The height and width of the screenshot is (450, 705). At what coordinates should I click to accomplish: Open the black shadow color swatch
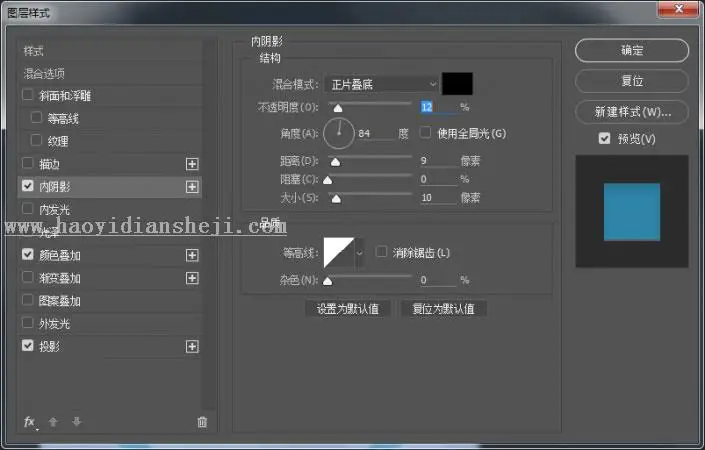tap(457, 84)
